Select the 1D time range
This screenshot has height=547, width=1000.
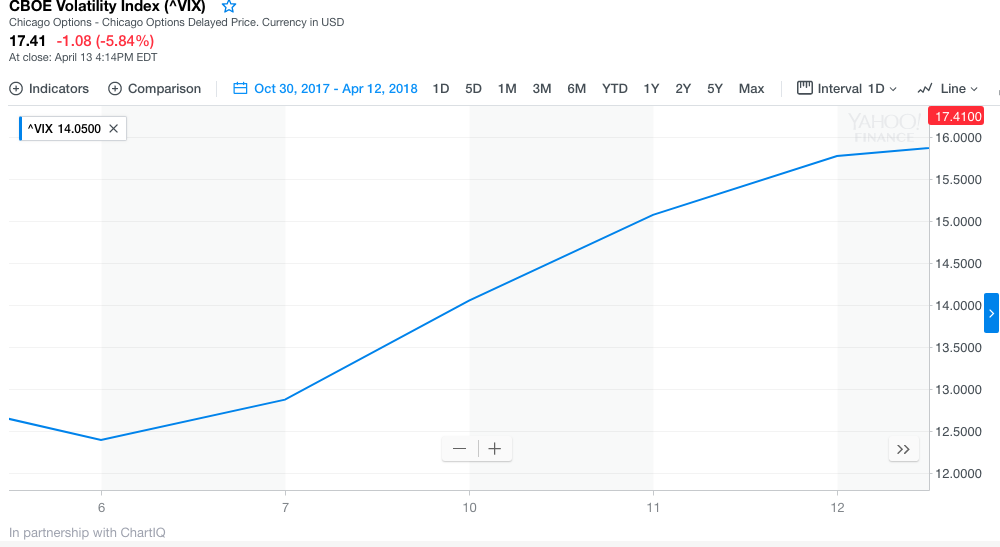click(x=441, y=89)
